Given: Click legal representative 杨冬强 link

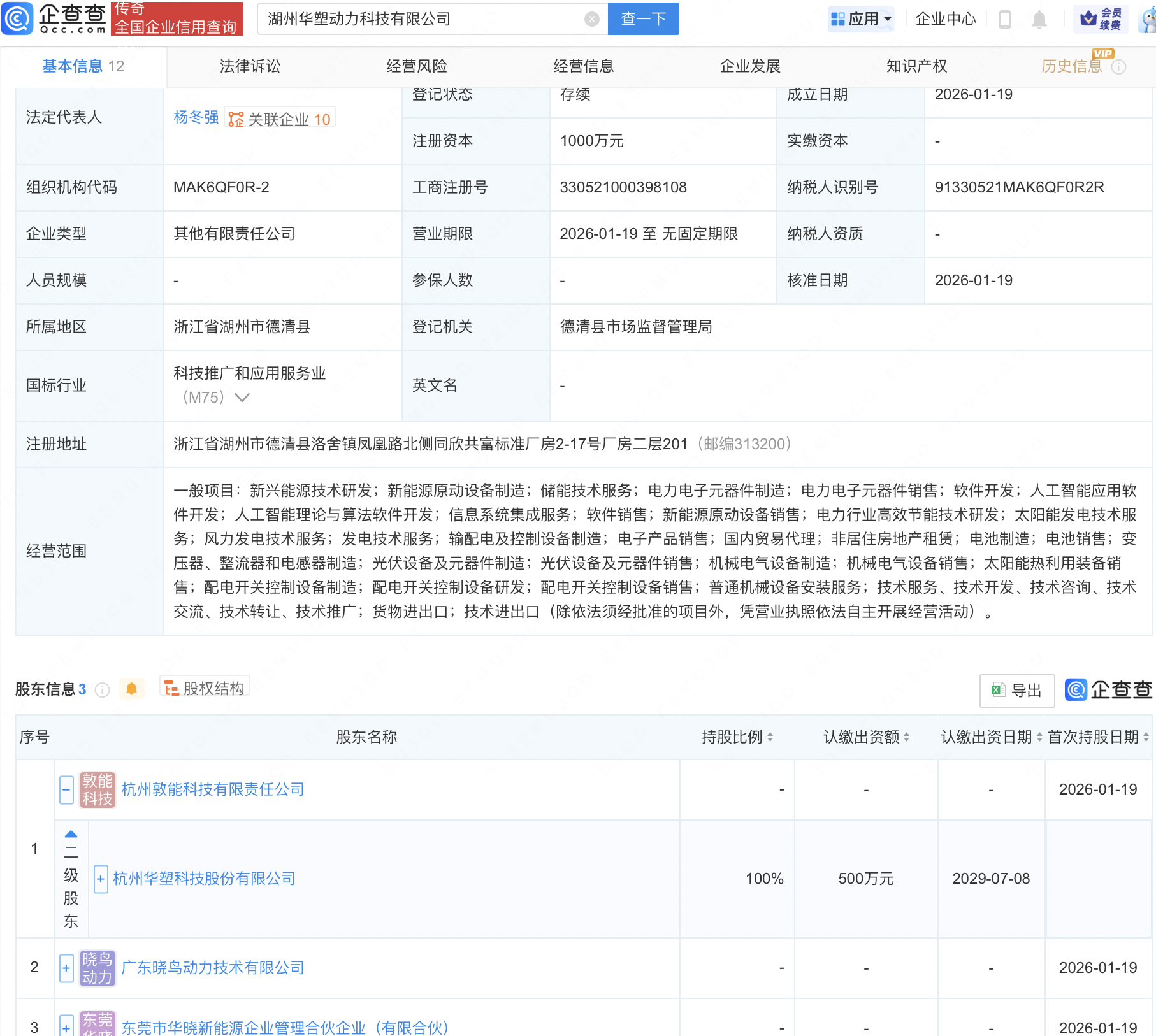Looking at the screenshot, I should tap(195, 117).
